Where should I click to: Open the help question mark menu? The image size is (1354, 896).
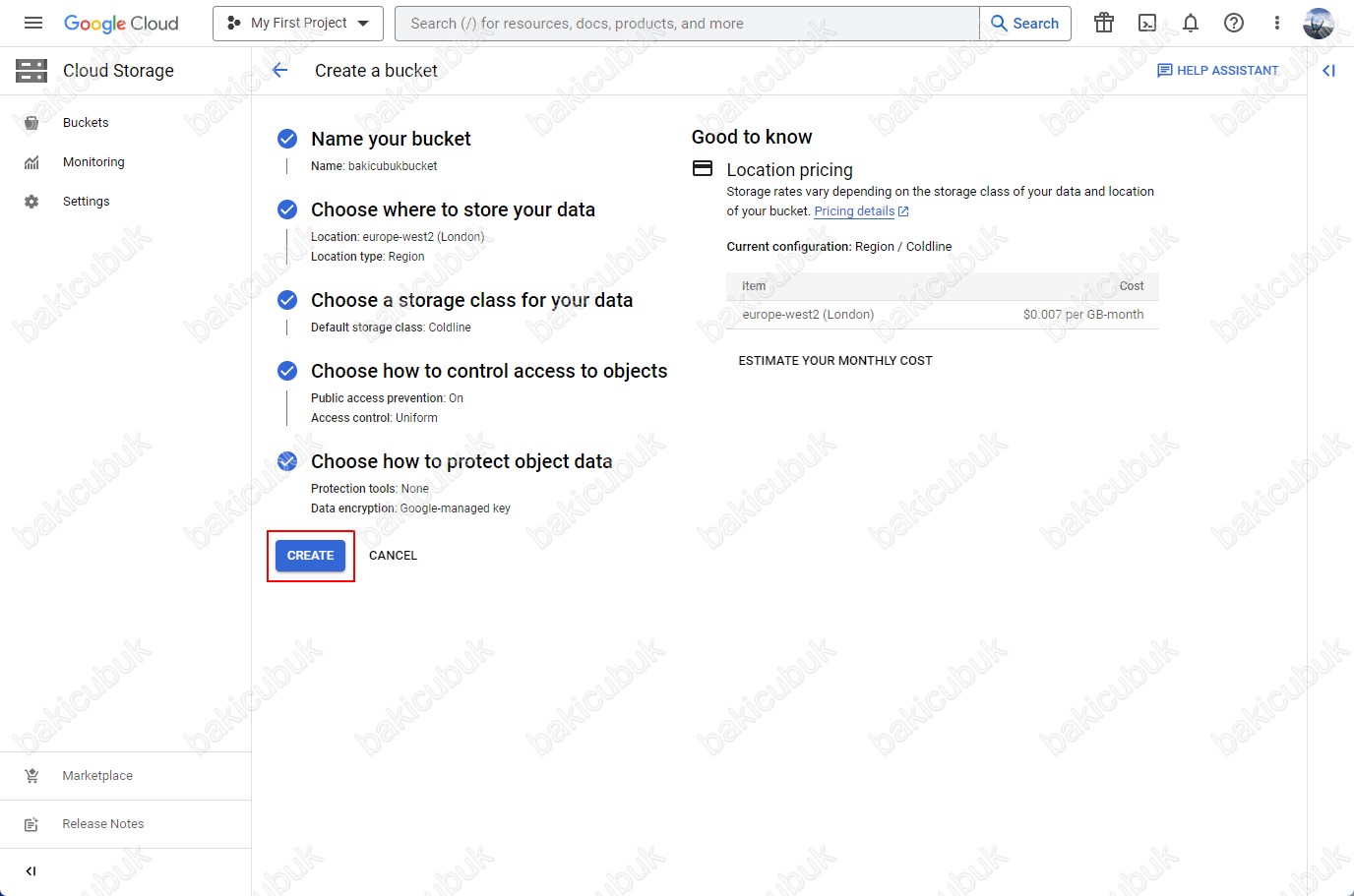1234,23
